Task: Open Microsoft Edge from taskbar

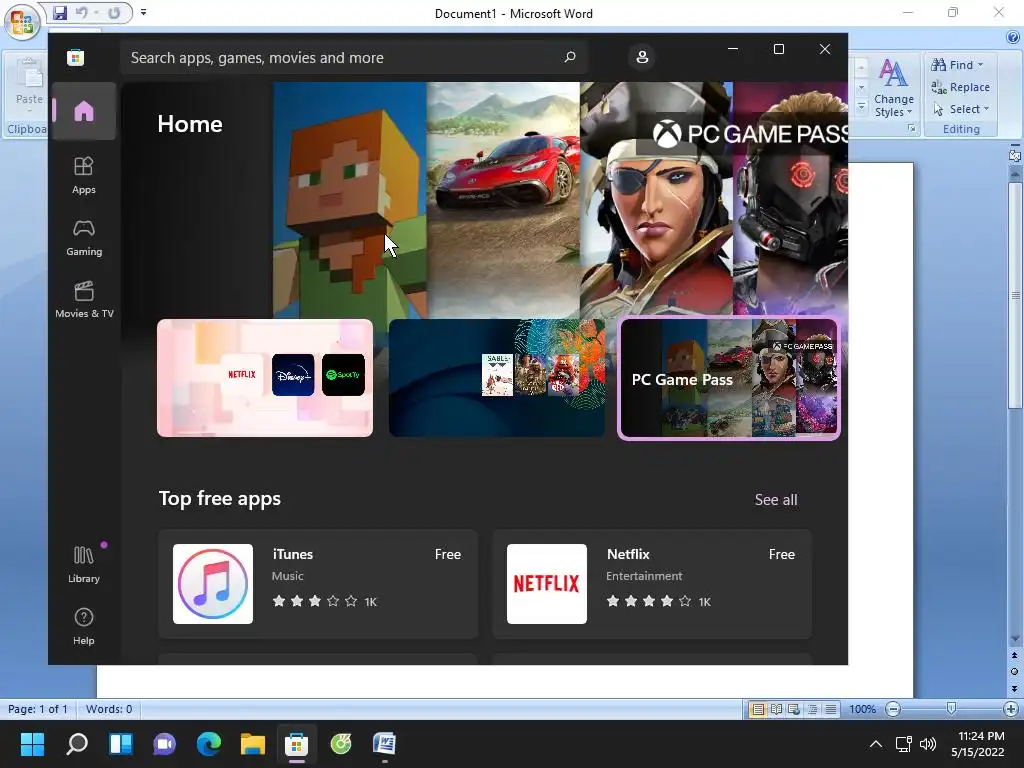Action: pos(208,744)
